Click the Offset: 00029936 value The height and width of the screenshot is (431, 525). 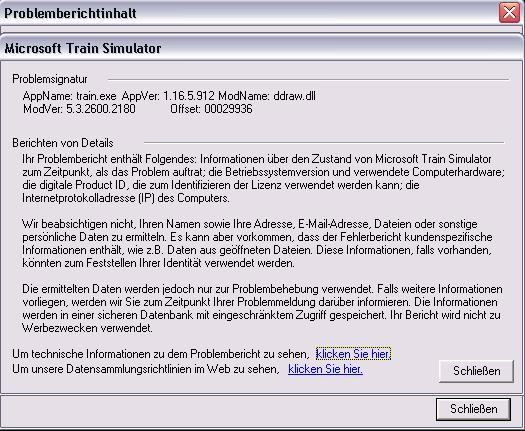[211, 109]
